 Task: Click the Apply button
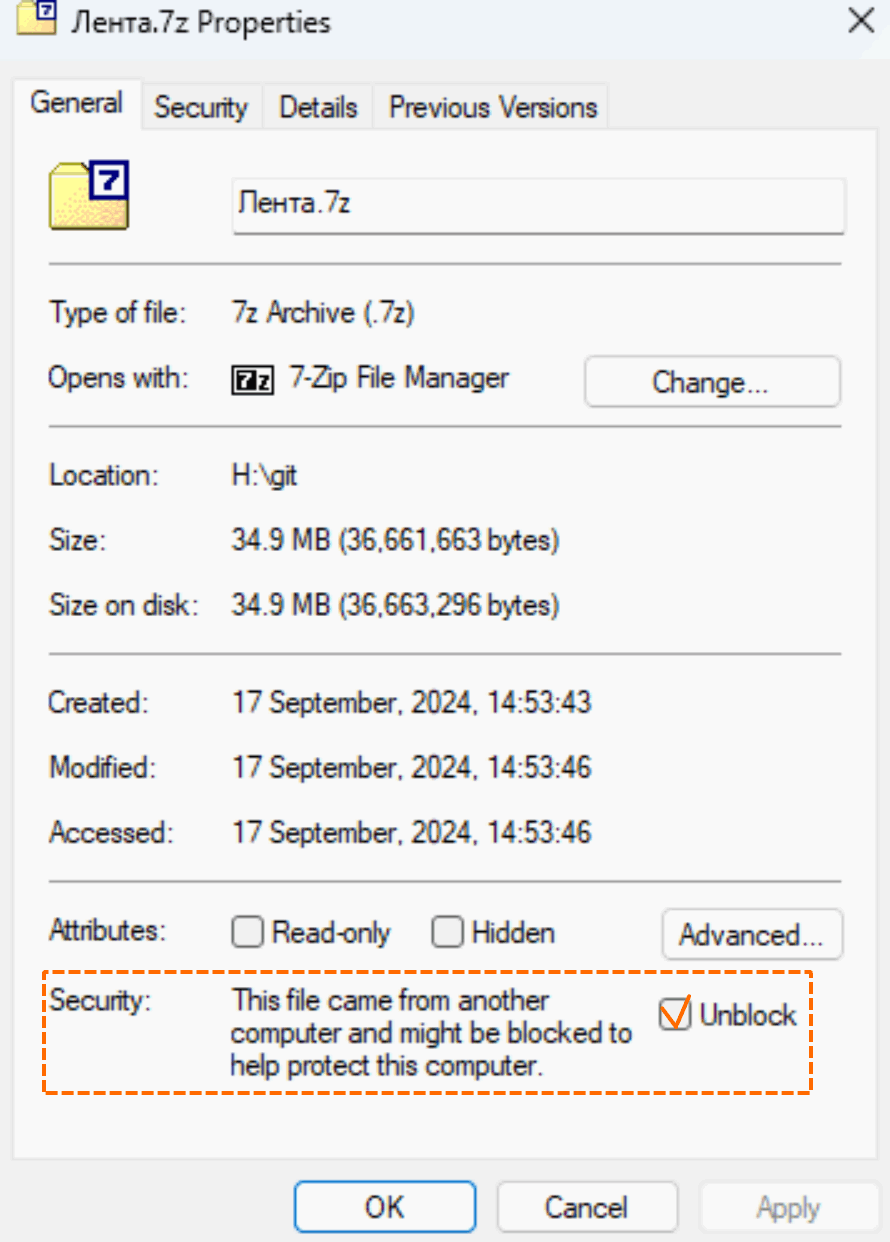(x=788, y=1207)
